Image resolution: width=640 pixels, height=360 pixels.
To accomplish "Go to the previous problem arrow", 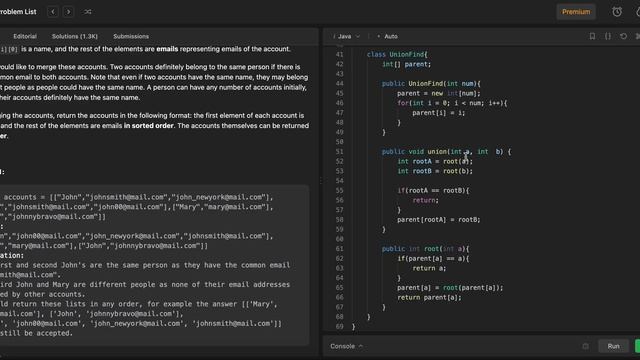I will pyautogui.click(x=53, y=12).
